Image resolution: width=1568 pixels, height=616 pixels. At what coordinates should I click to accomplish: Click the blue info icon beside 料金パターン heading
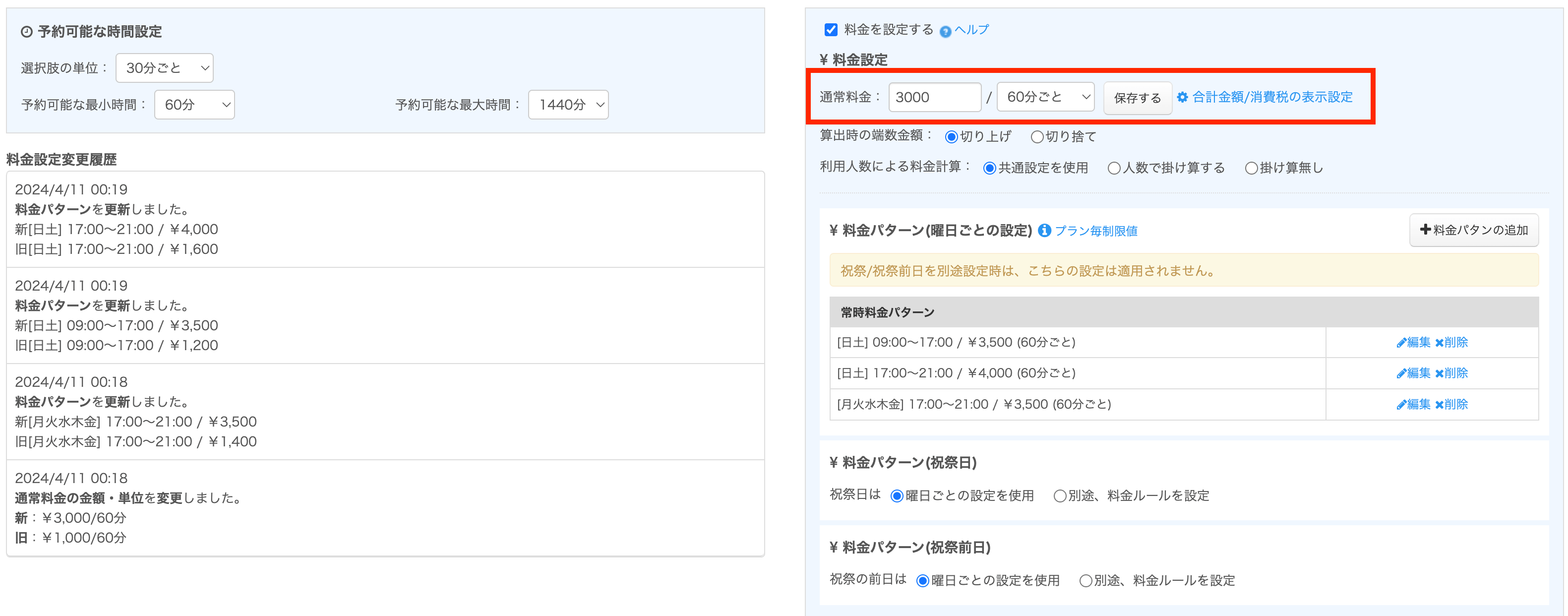click(1044, 231)
